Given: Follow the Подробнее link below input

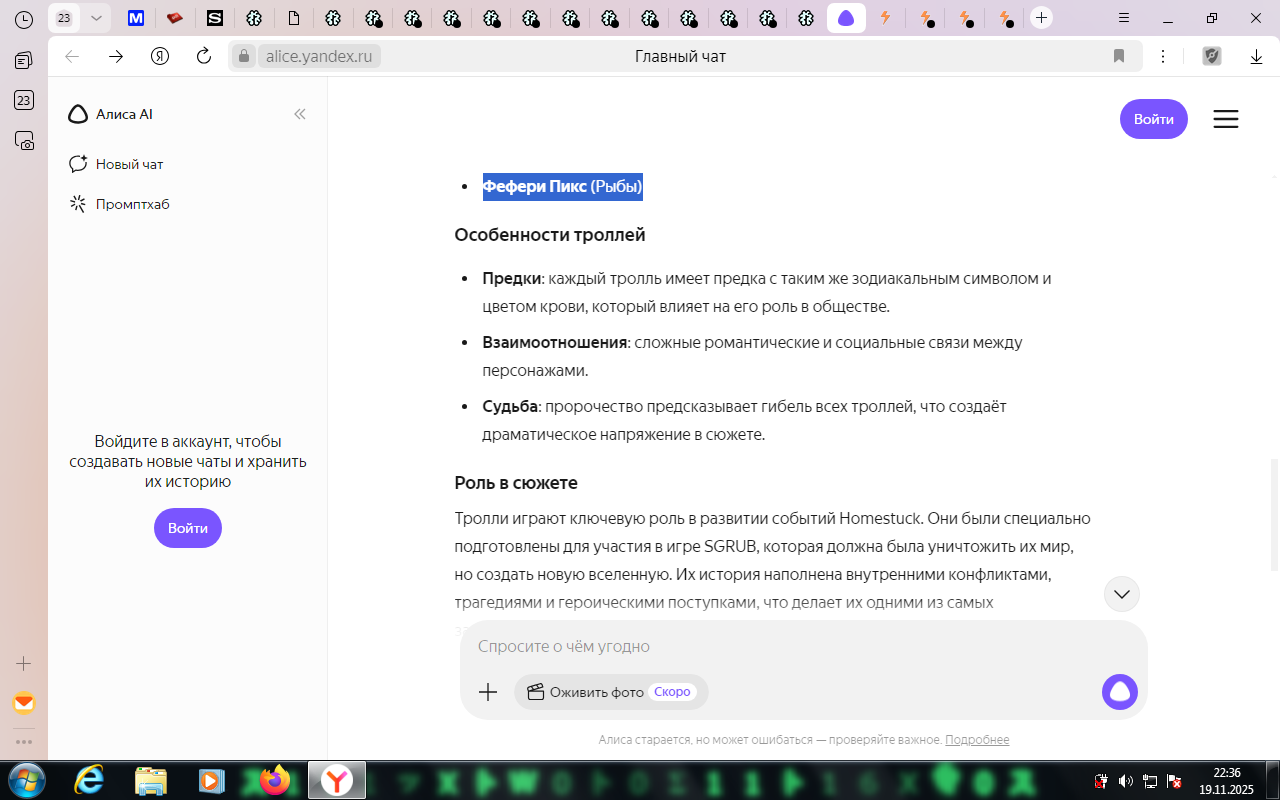Looking at the screenshot, I should (x=976, y=740).
